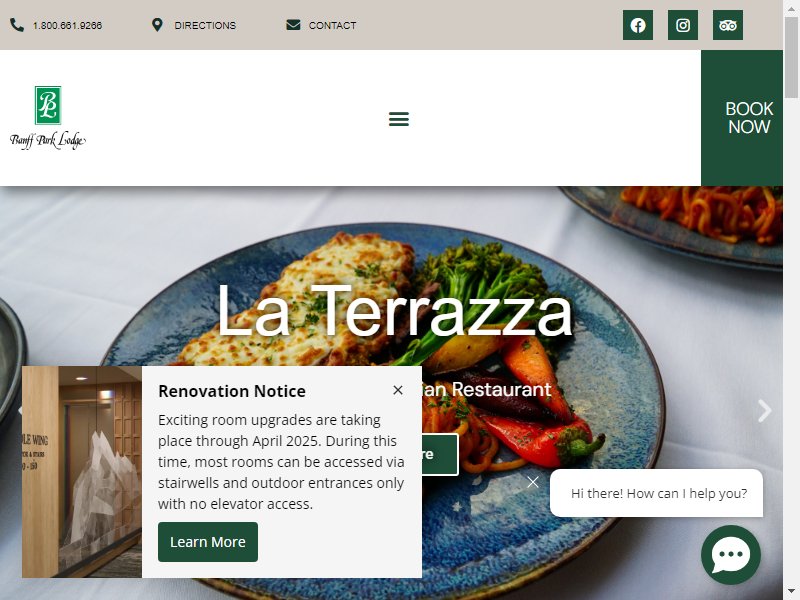Open the hamburger navigation menu
Viewport: 800px width, 600px height.
coord(398,119)
